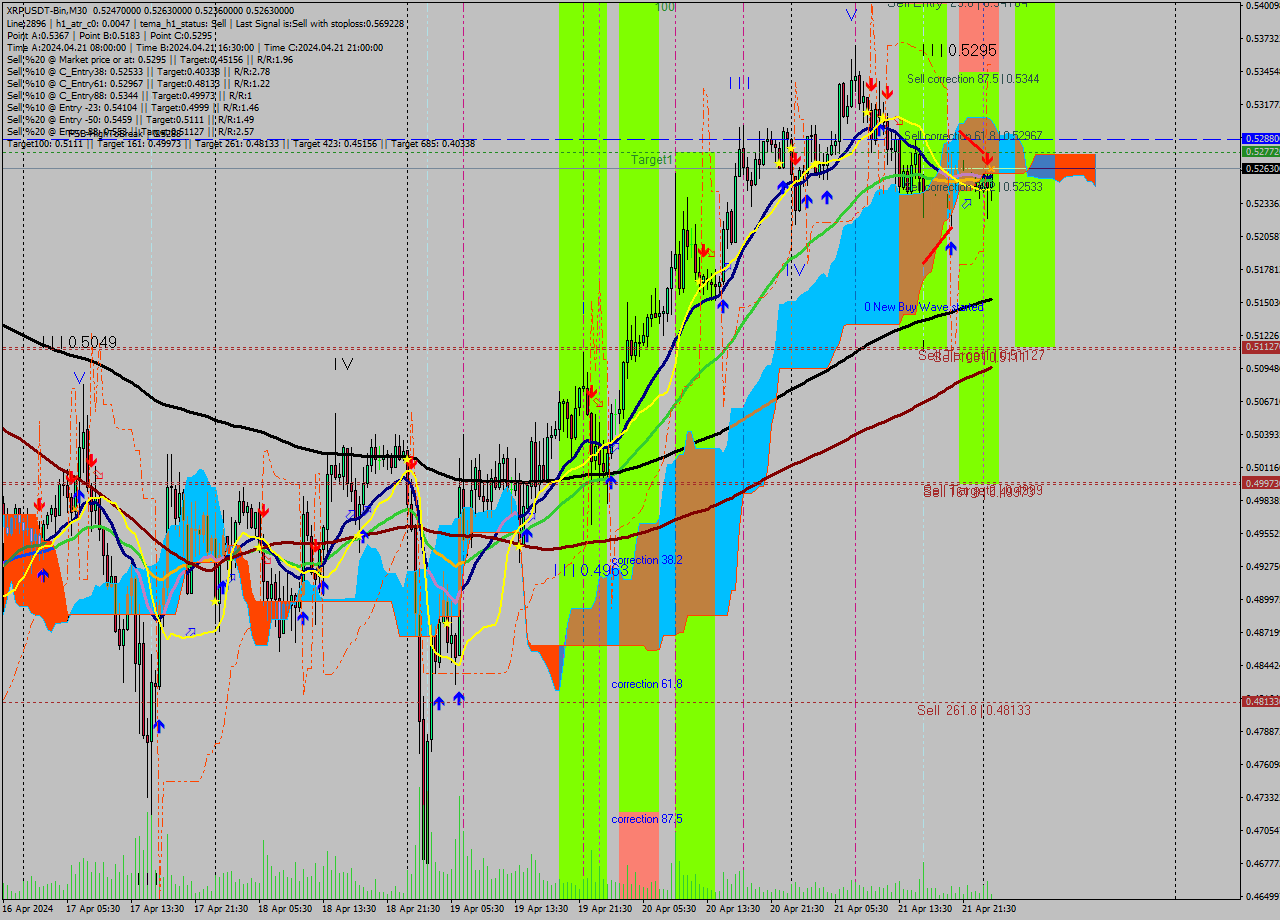Click the 'correction 61.8' label
Viewport: 1280px width, 920px height.
[647, 684]
